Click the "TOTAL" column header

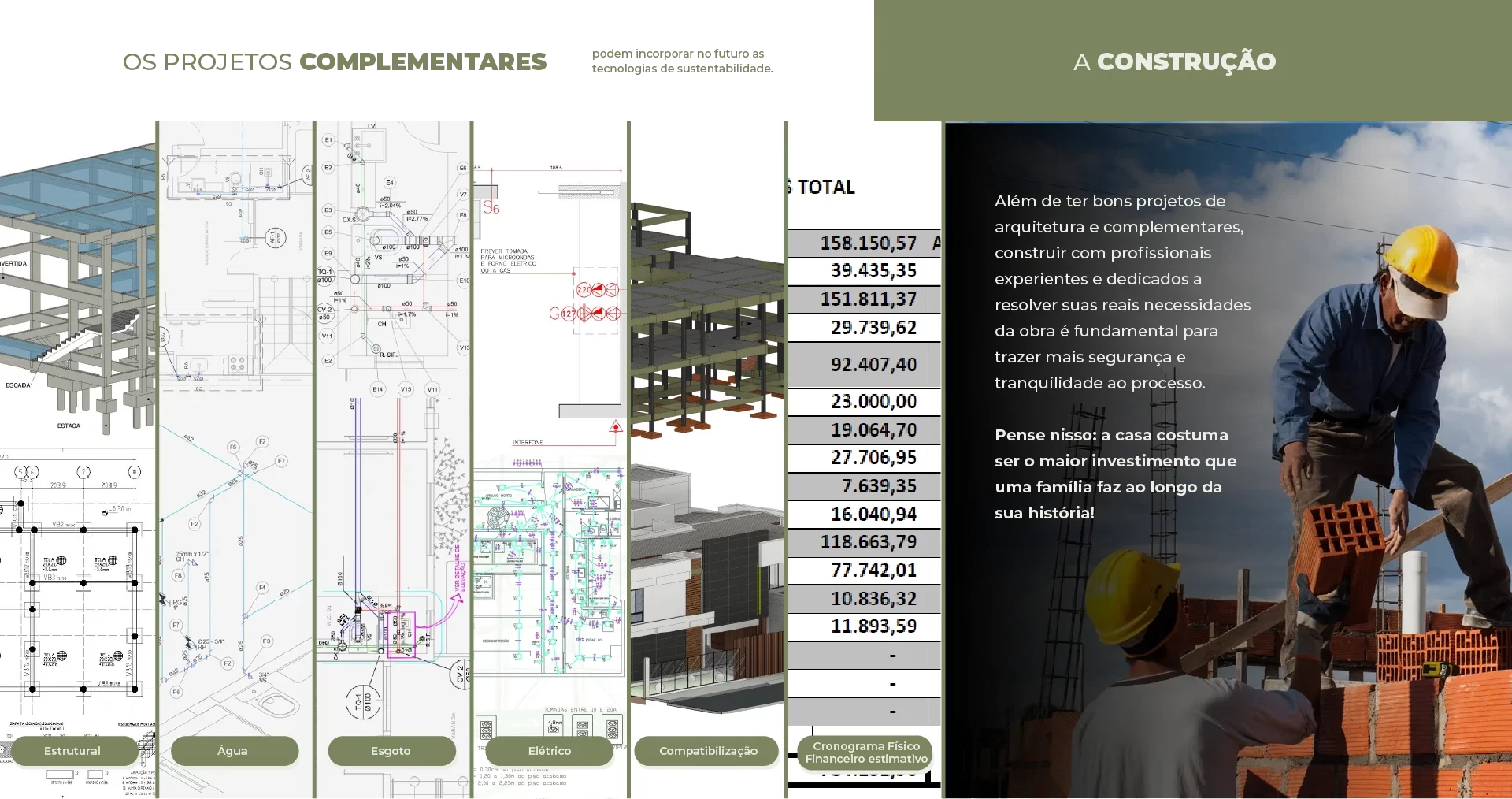(x=825, y=188)
